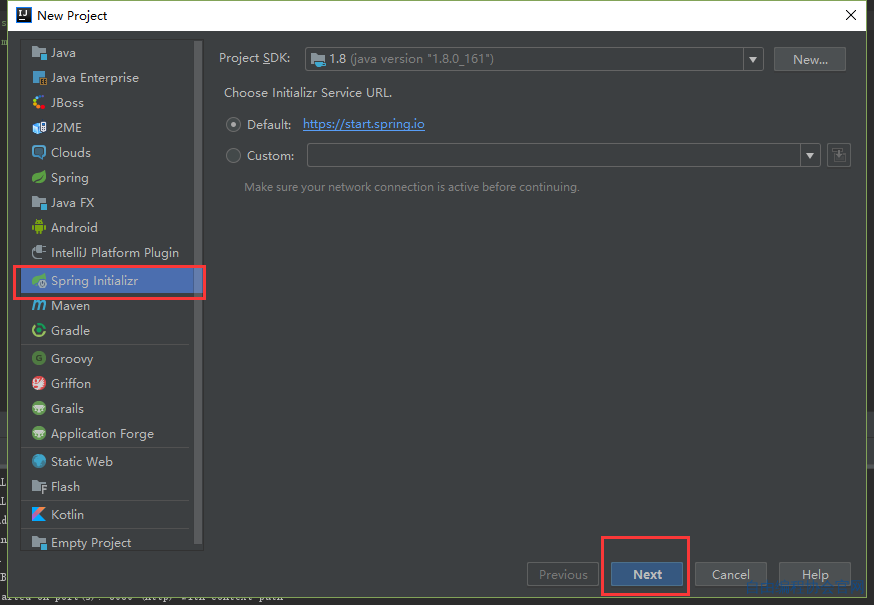Click the disabled Previous button

point(563,574)
